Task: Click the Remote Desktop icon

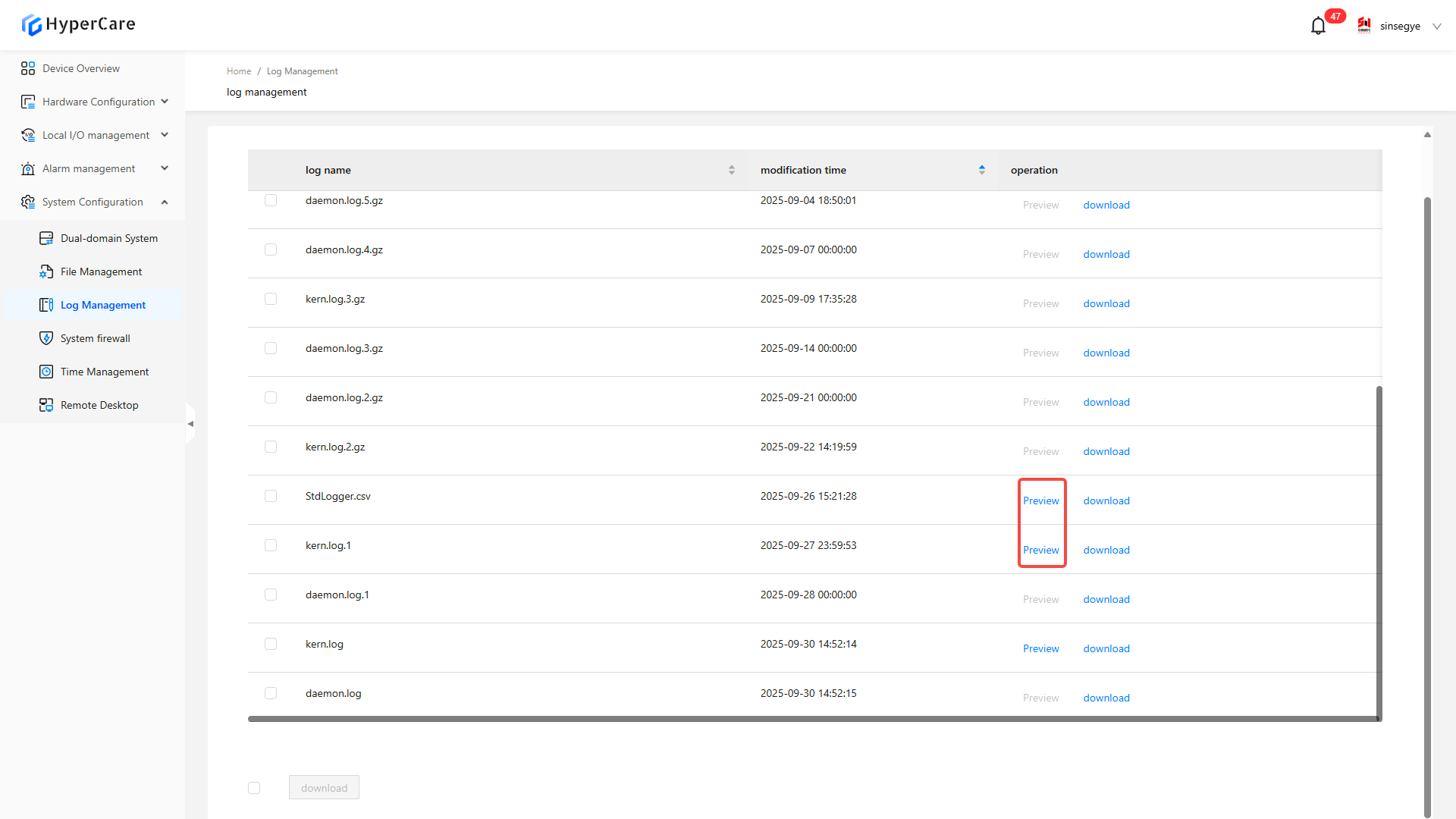Action: click(x=46, y=405)
